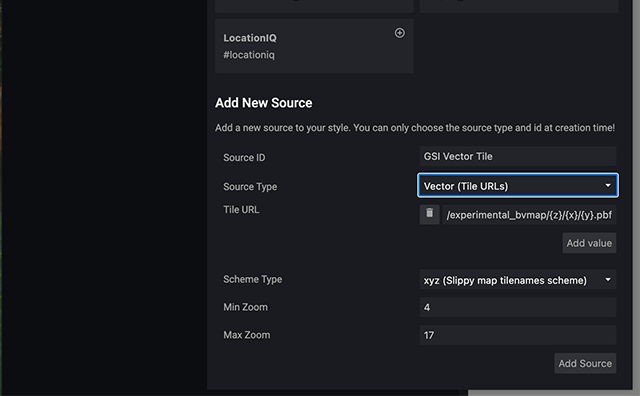Screen dimensions: 640x396
Task: Add the LocationIQ source via plus icon
Action: (400, 33)
